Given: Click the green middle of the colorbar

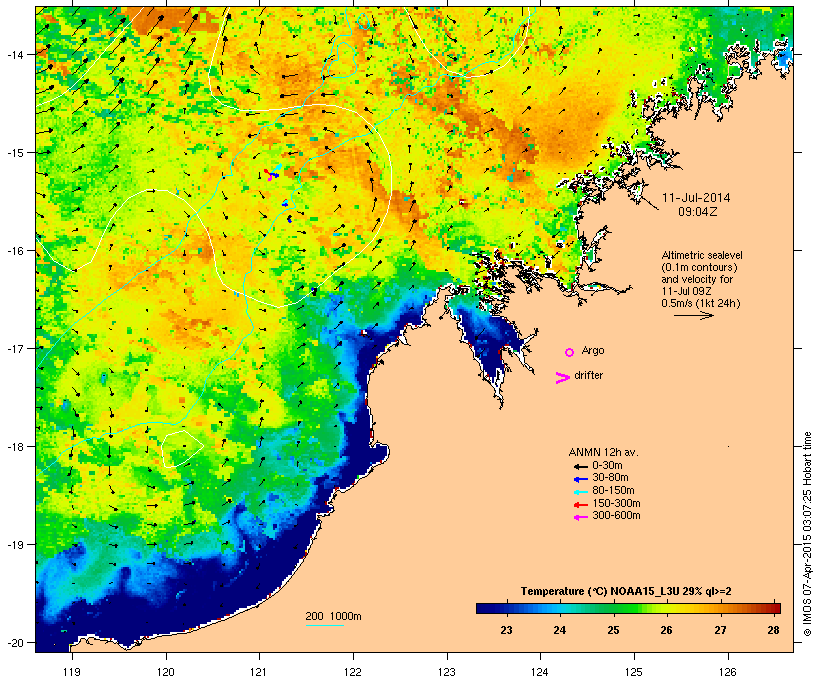Looking at the screenshot, I should 628,608.
